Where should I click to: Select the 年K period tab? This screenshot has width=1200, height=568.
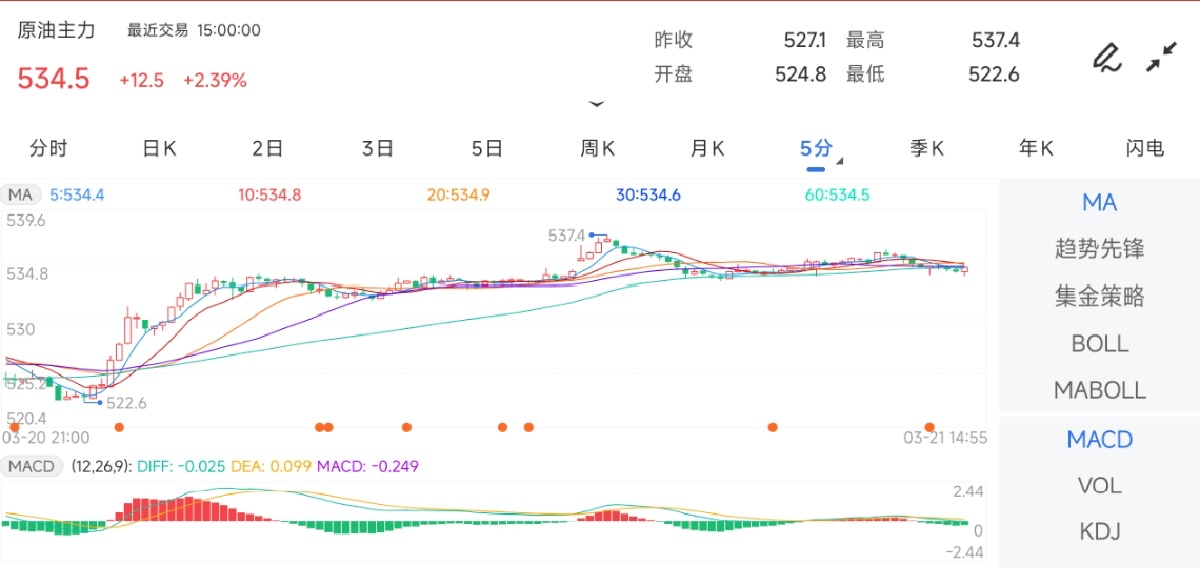coord(1036,149)
